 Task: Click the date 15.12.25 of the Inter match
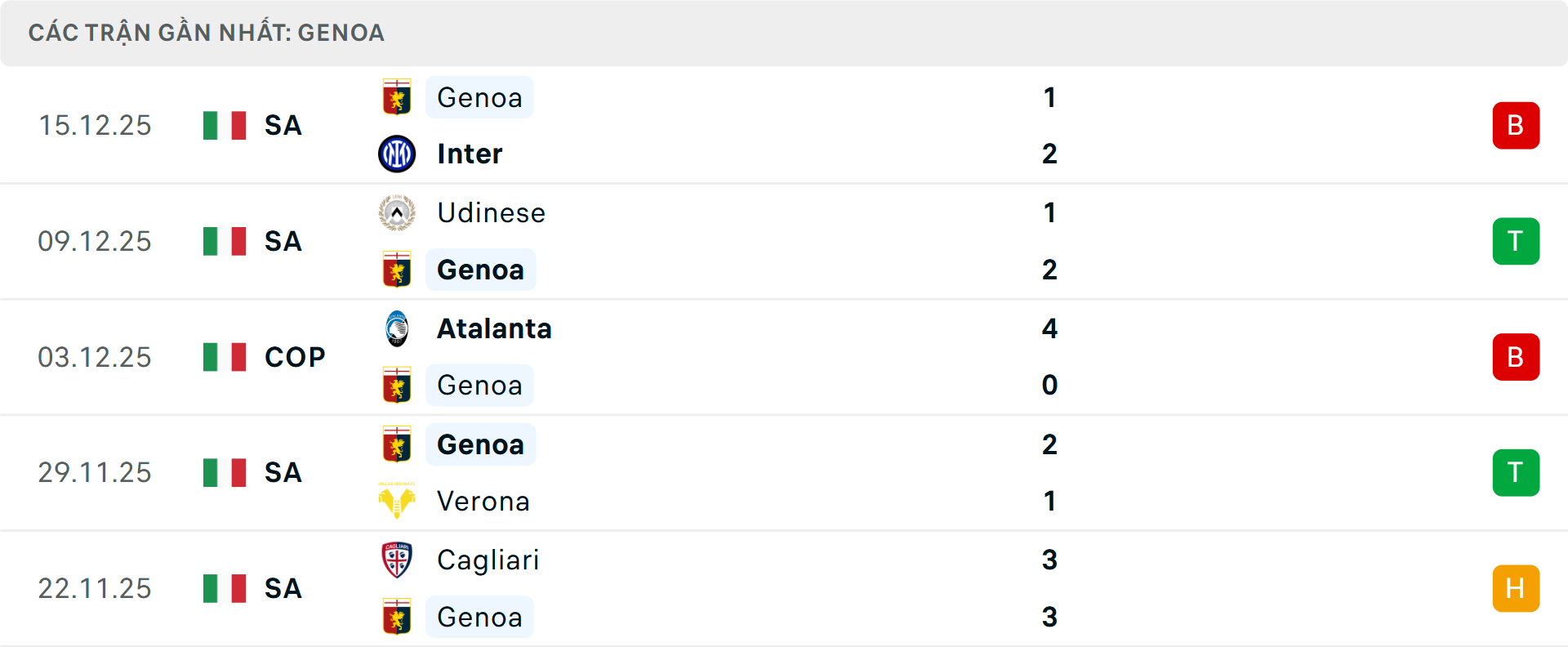pos(95,125)
